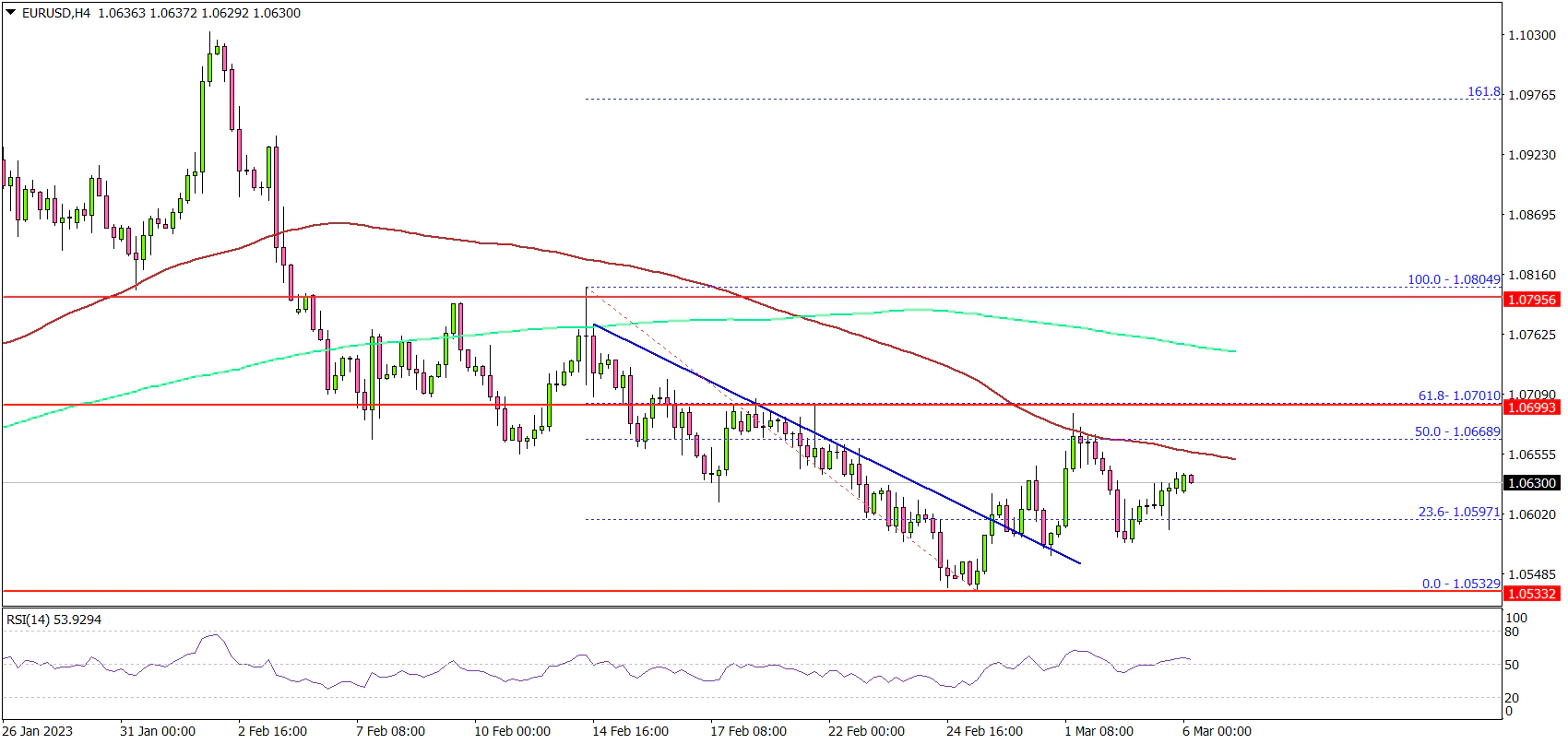The width and height of the screenshot is (1568, 744).
Task: Click the 23.6 - 1.05971 Fibonacci label
Action: 1459,512
